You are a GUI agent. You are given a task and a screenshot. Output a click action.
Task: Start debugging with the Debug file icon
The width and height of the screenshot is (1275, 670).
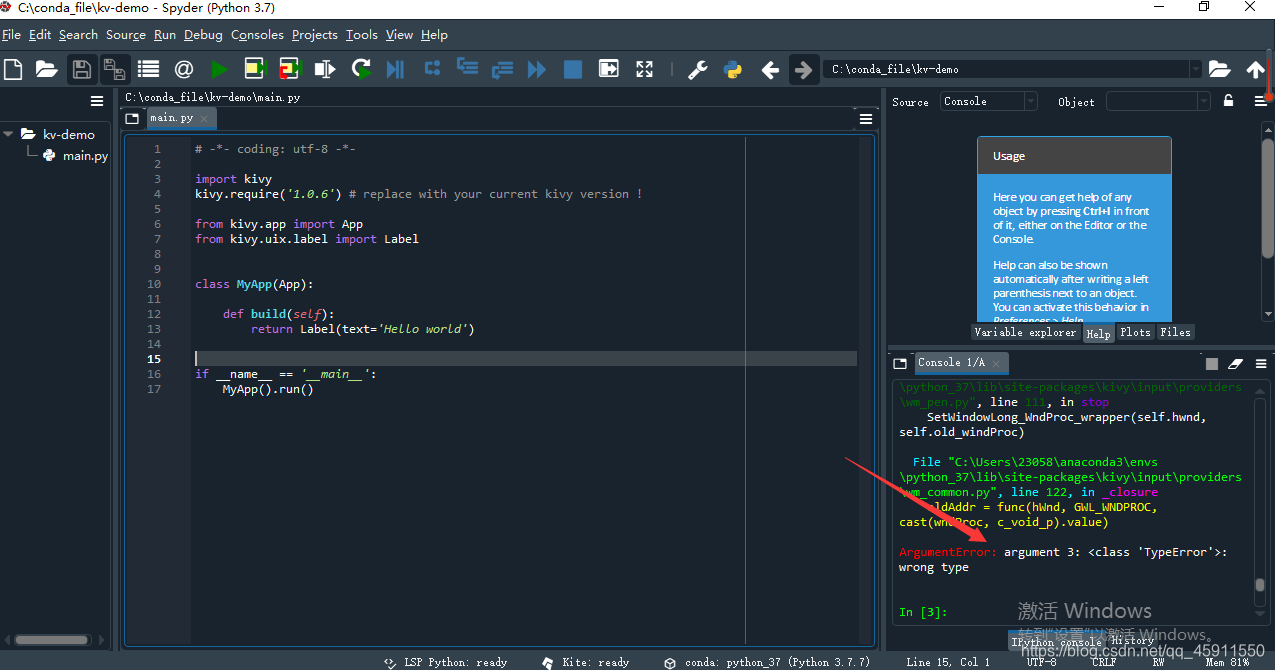point(396,69)
